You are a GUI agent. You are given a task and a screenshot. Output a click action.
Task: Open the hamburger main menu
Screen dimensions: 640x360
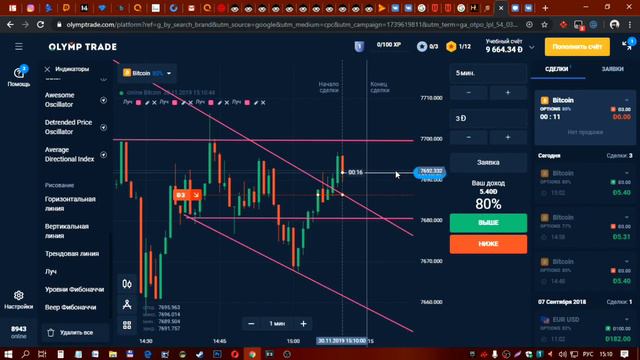(x=19, y=47)
